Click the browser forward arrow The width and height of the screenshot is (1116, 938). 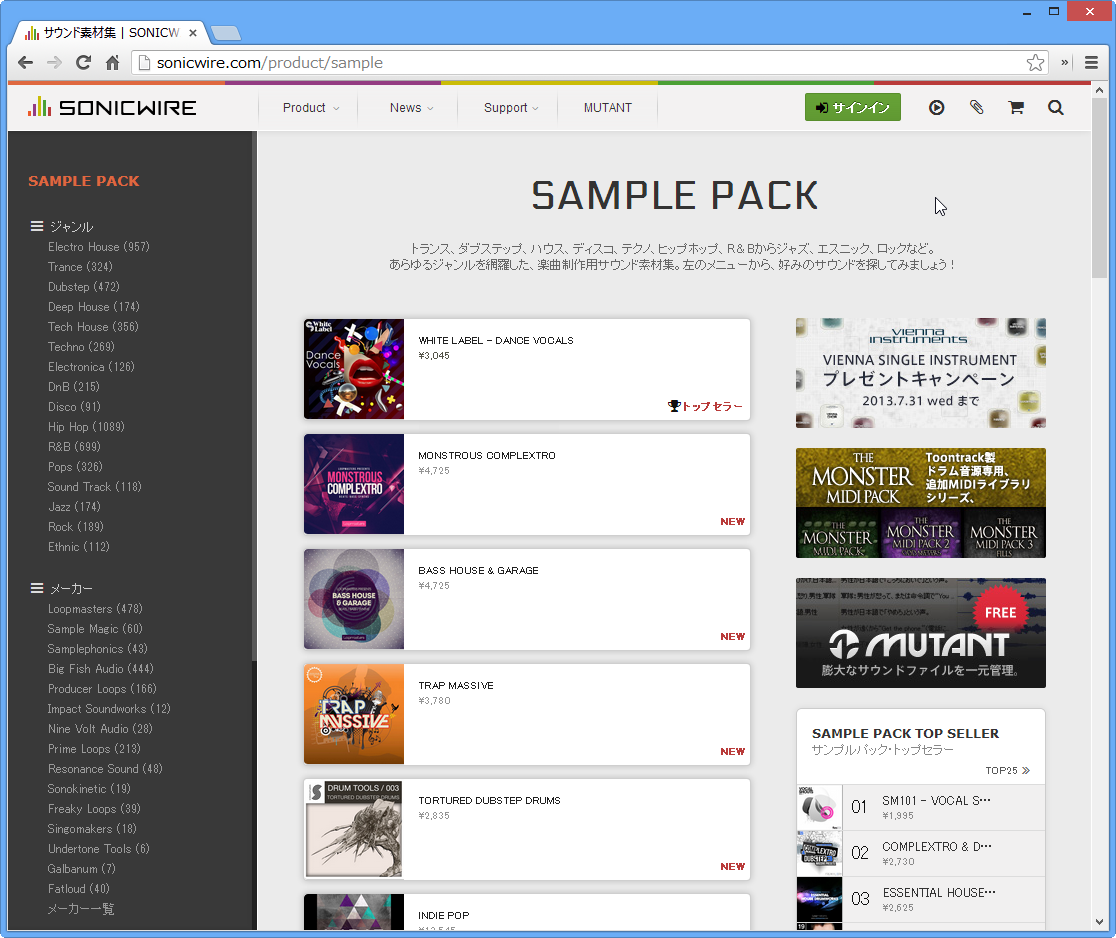pyautogui.click(x=54, y=63)
